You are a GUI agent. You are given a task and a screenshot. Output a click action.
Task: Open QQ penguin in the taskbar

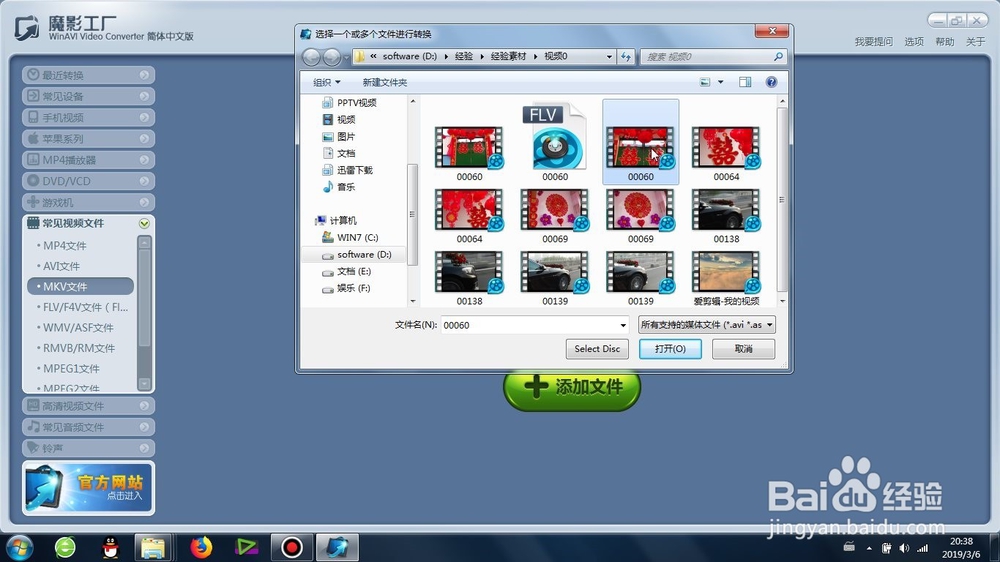pyautogui.click(x=110, y=547)
